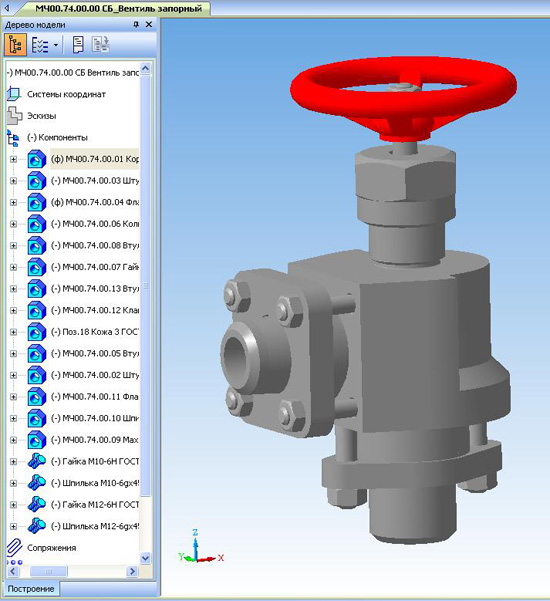Click the document page icon in tree toolbar
Viewport: 550px width, 601px height.
tap(78, 45)
